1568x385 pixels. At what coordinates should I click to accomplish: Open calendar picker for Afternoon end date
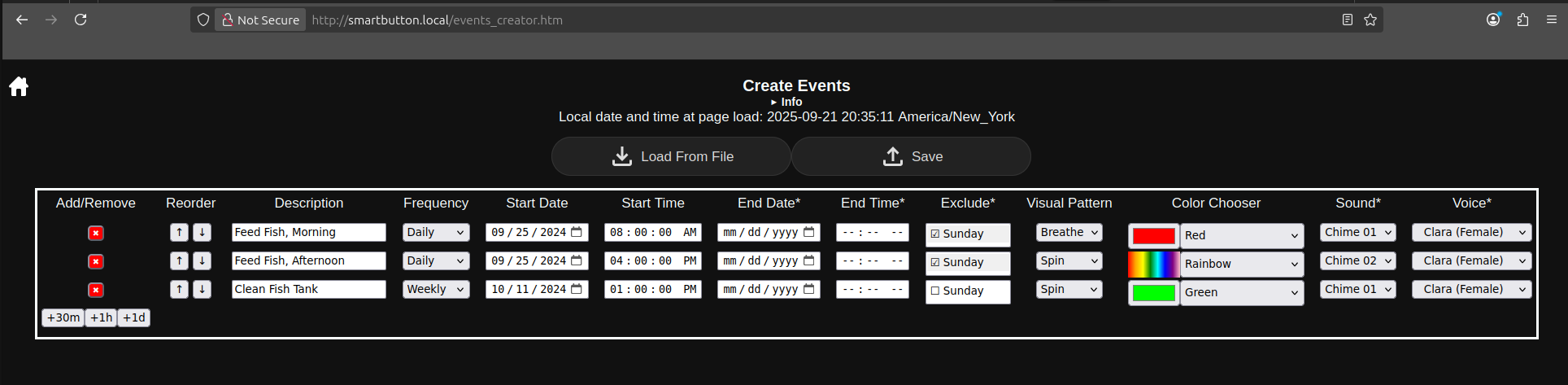tap(809, 260)
